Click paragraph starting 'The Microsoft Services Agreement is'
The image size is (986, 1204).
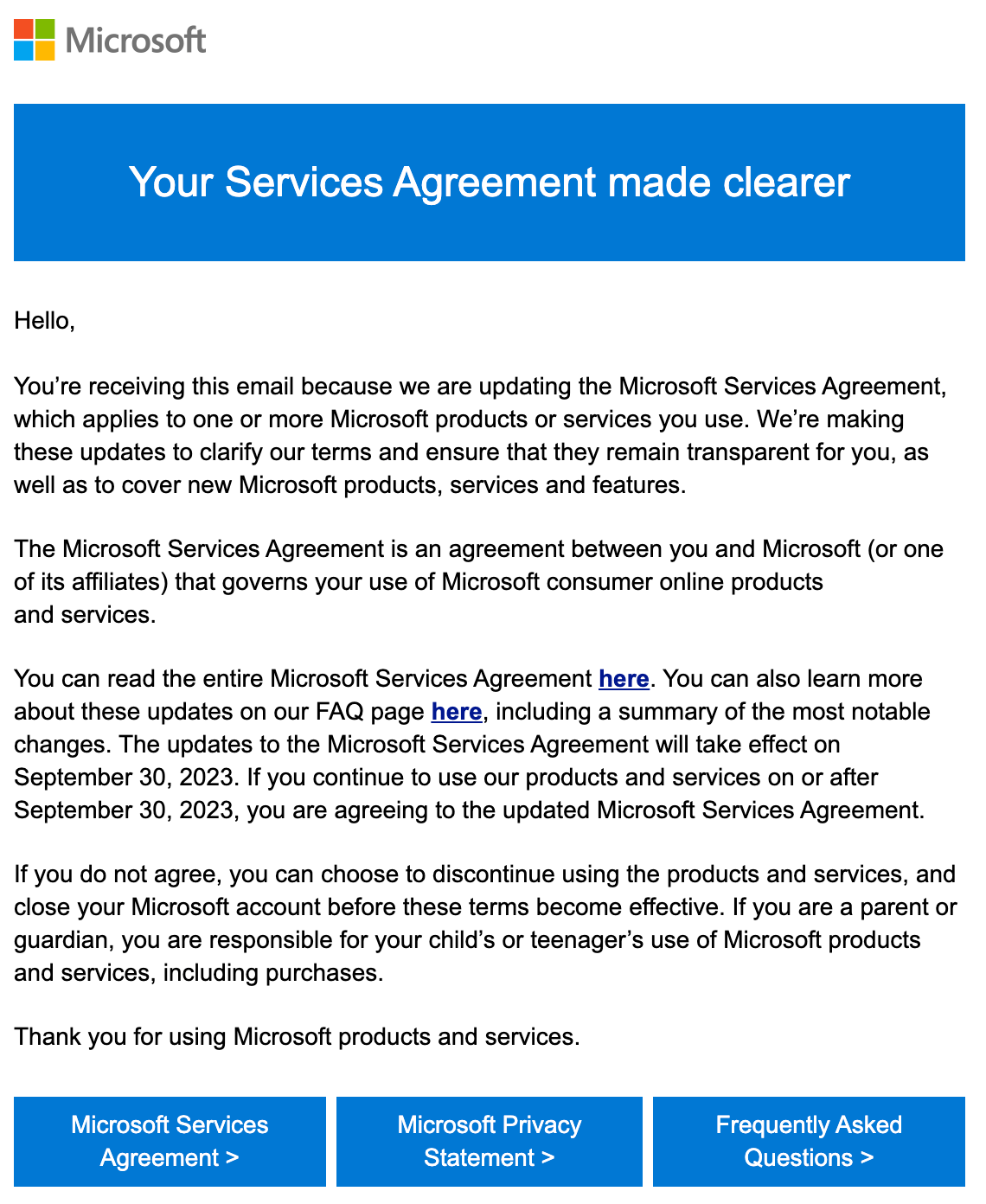pos(478,582)
